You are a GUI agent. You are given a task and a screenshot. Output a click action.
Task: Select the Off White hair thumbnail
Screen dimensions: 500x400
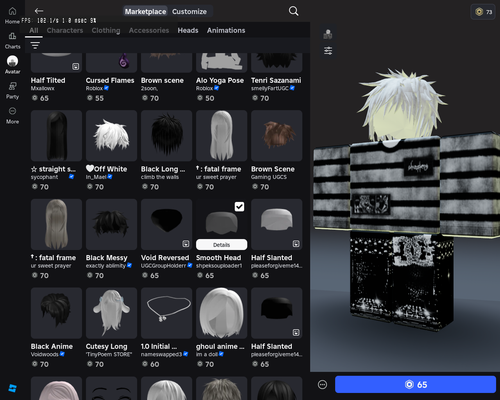point(111,136)
